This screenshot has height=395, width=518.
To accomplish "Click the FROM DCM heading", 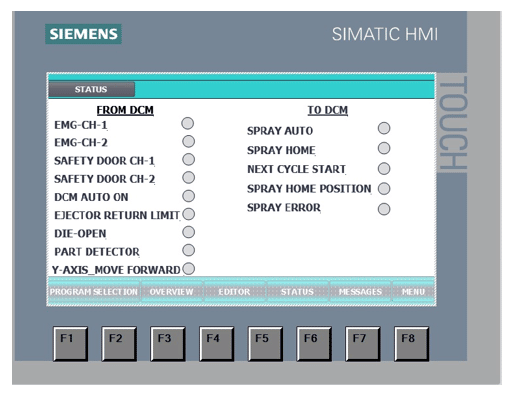I will [125, 110].
